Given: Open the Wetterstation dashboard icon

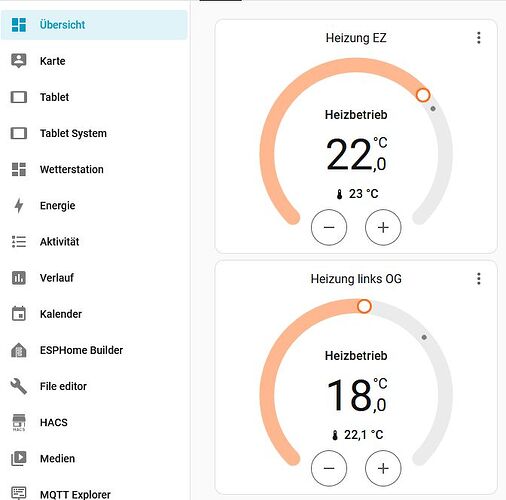Looking at the screenshot, I should [x=19, y=169].
